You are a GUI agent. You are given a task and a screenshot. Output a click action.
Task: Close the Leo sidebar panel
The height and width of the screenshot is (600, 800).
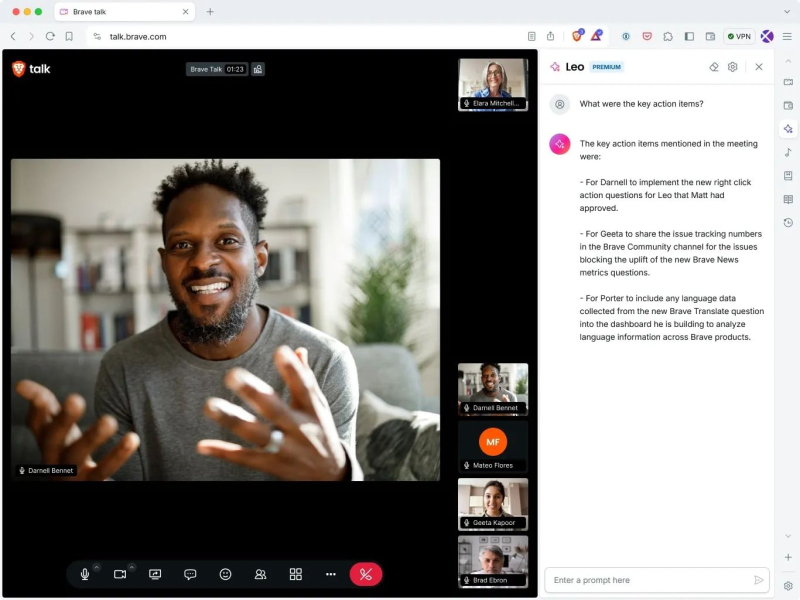pyautogui.click(x=759, y=67)
